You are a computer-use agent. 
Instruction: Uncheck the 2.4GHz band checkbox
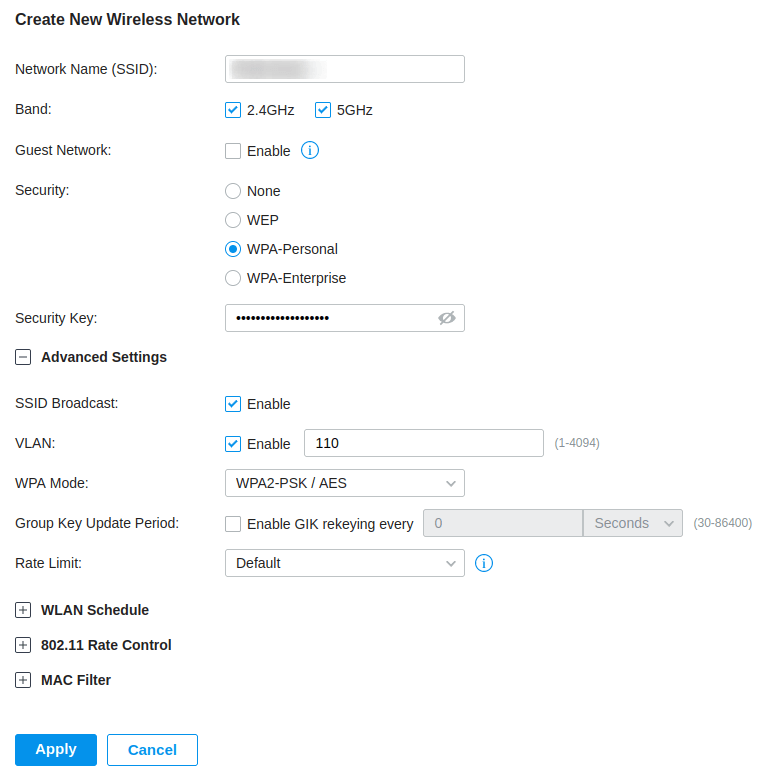233,110
